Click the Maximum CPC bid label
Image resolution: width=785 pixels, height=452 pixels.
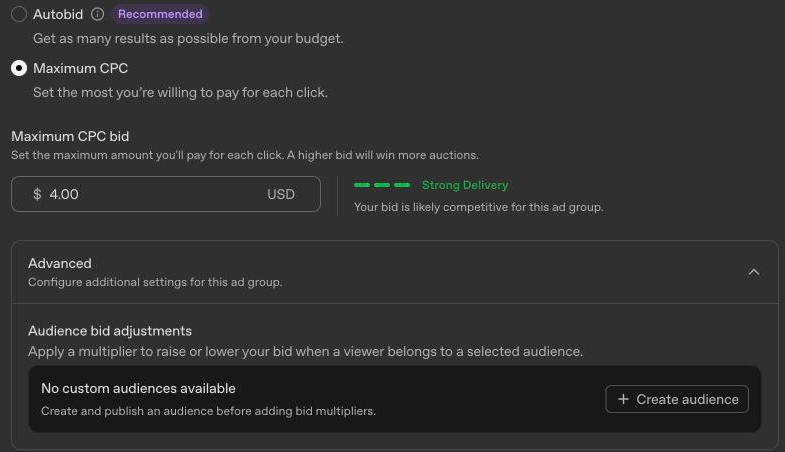(70, 136)
